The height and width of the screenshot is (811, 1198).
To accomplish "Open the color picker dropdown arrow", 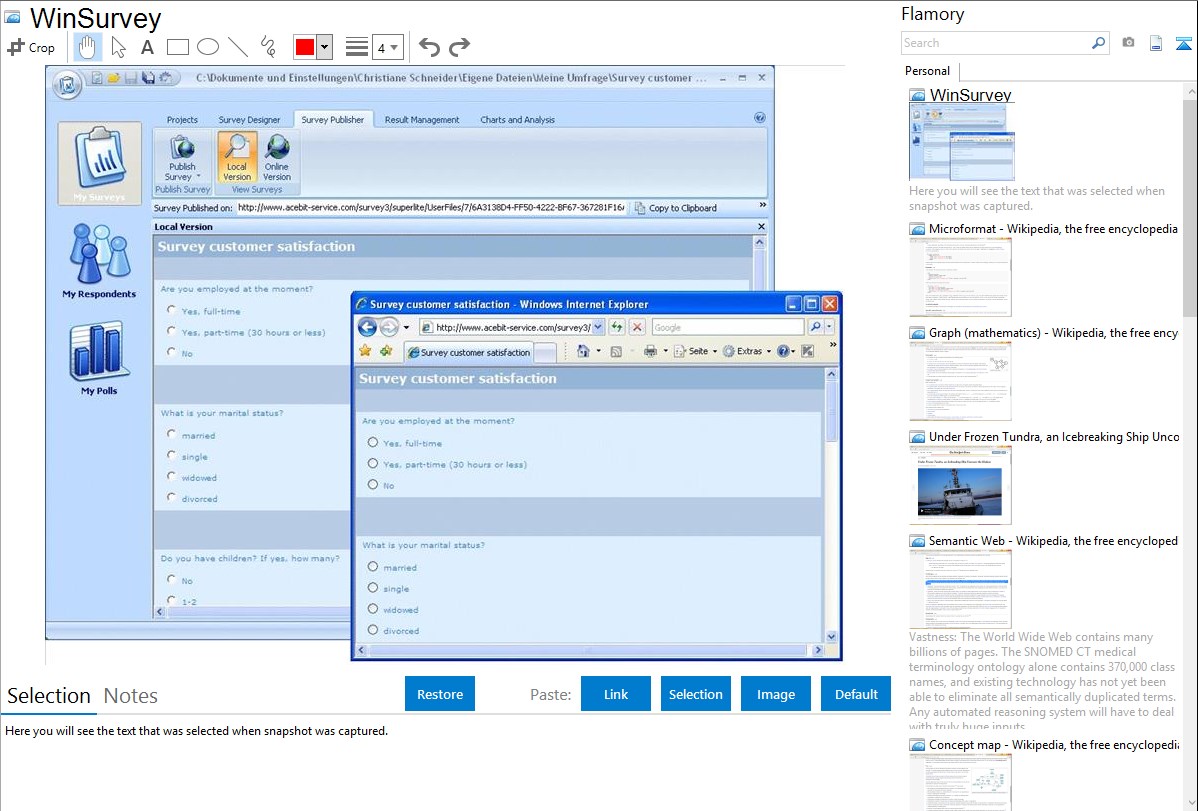I will [x=324, y=47].
